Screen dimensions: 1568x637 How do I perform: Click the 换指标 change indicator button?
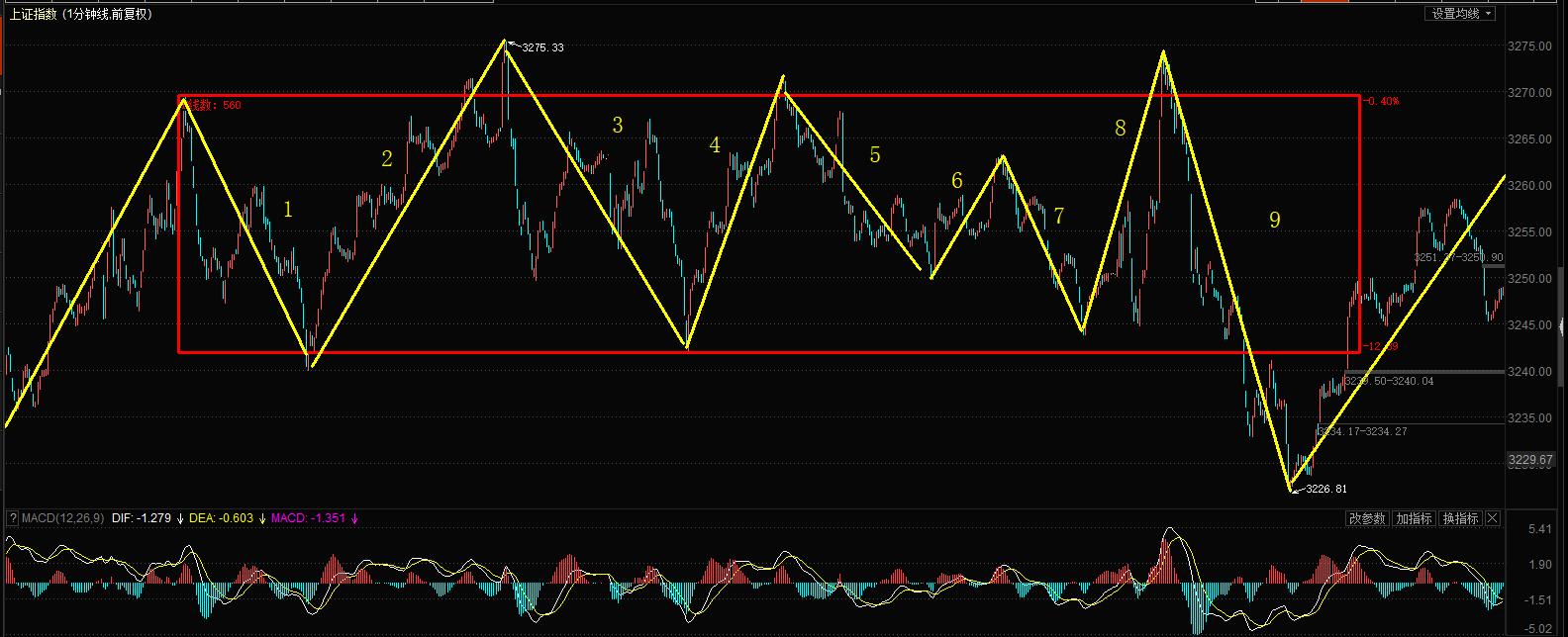(1460, 518)
